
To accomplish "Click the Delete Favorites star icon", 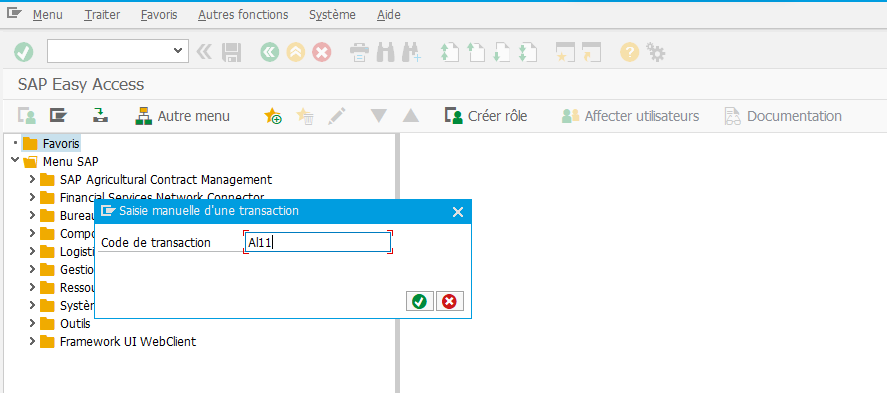I will pos(305,116).
